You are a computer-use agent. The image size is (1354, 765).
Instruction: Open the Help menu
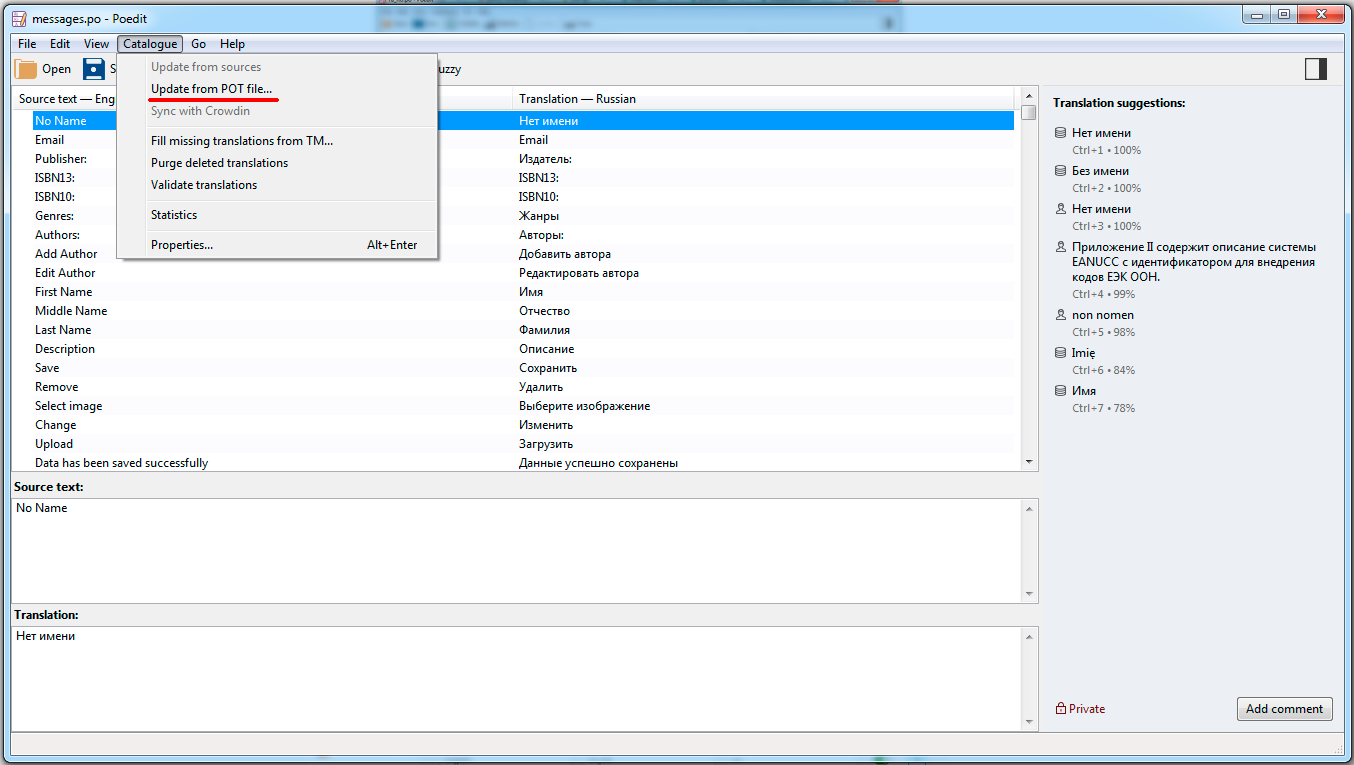coord(232,44)
